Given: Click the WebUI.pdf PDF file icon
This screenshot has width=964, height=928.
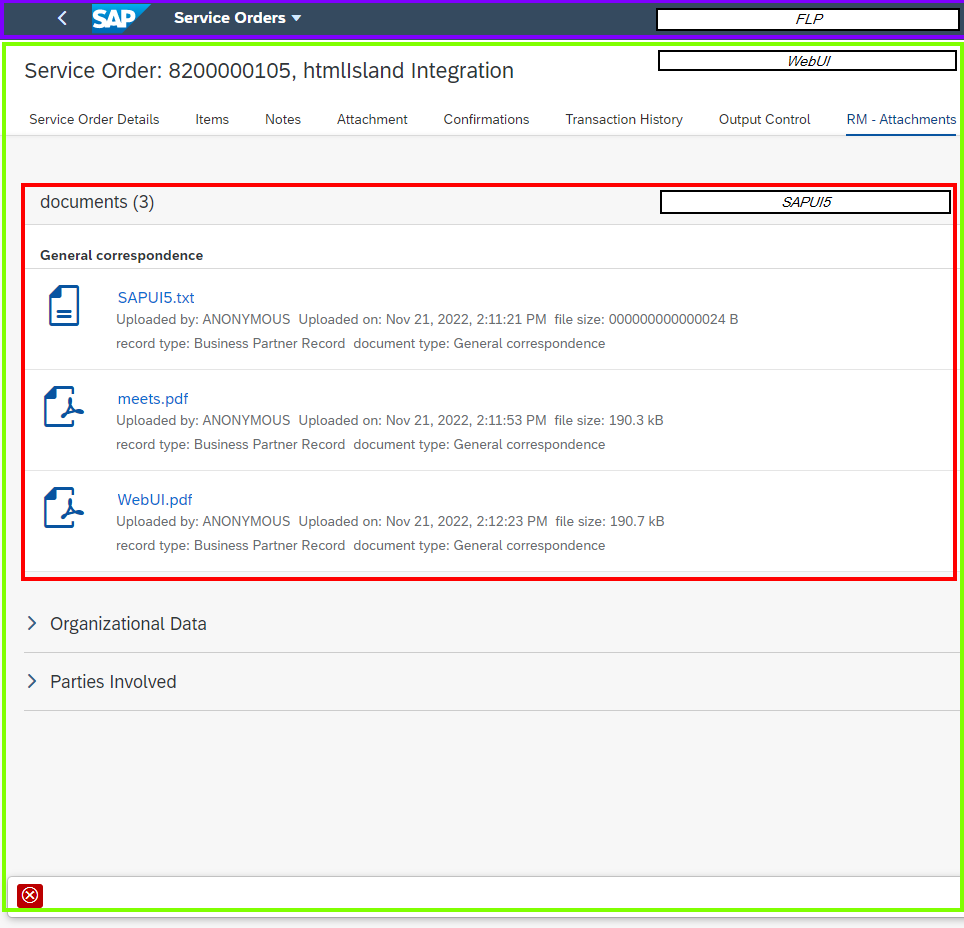Looking at the screenshot, I should 64,508.
